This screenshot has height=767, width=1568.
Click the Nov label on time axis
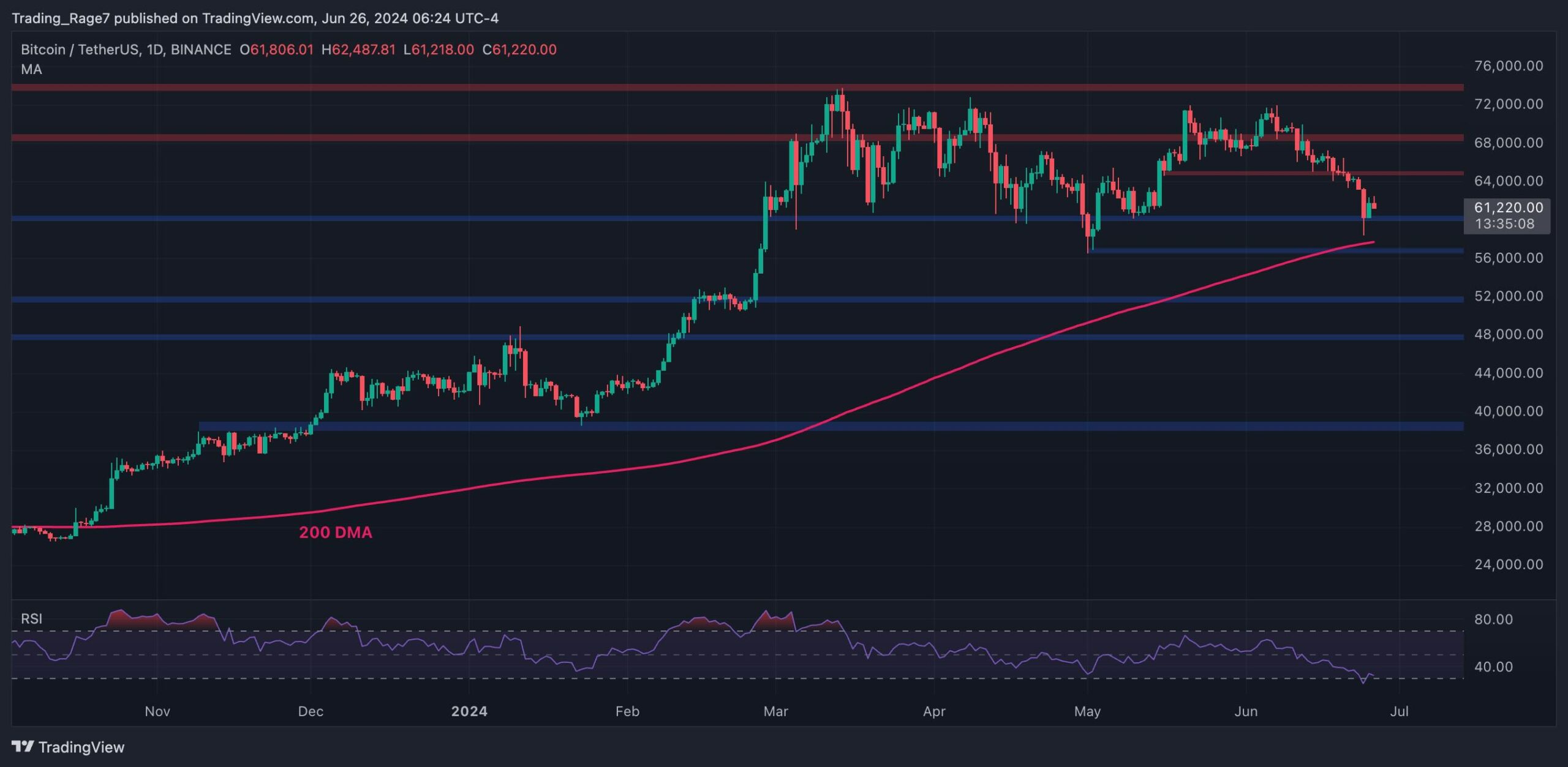pyautogui.click(x=157, y=711)
